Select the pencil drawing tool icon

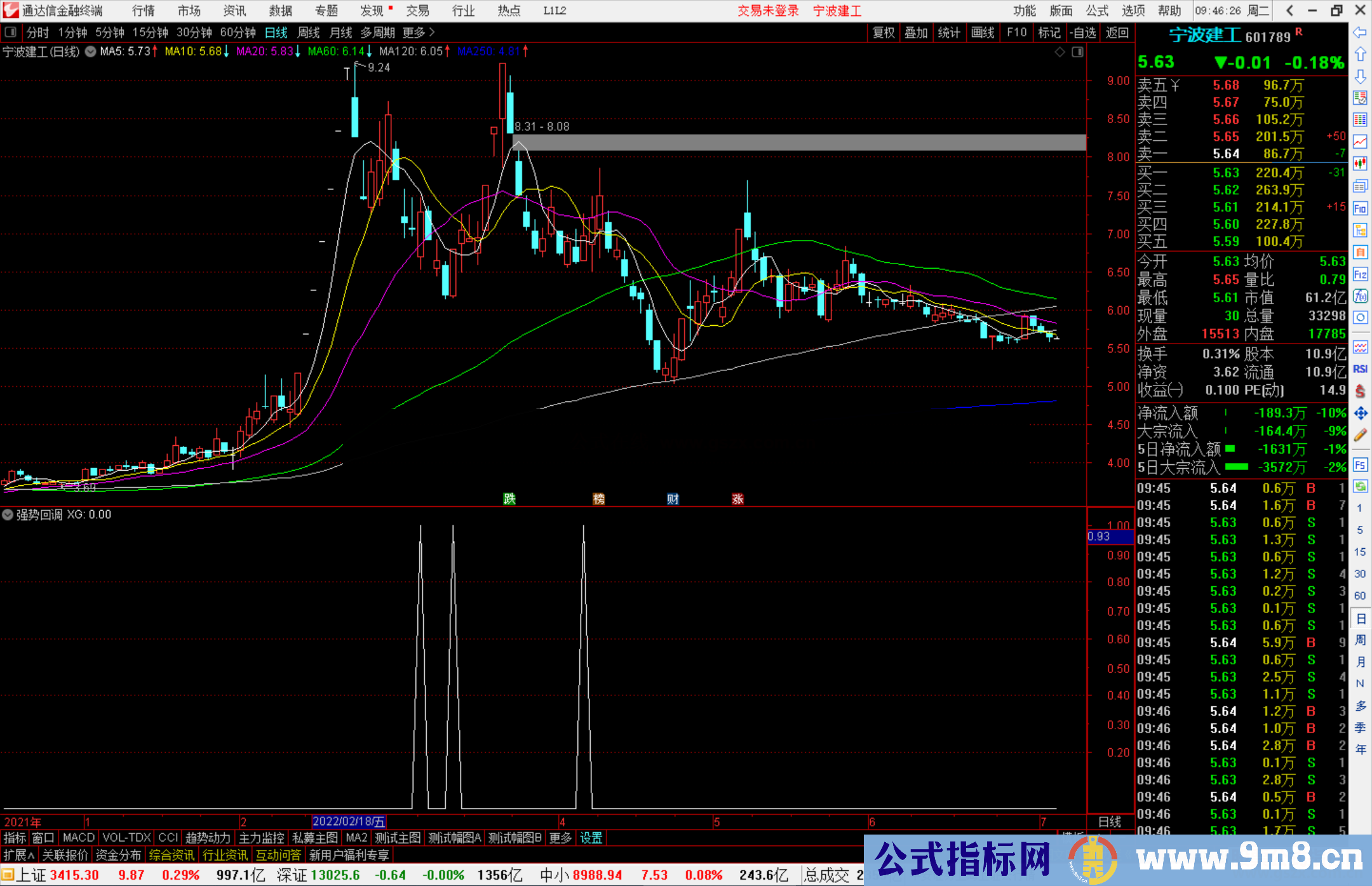click(x=1360, y=436)
